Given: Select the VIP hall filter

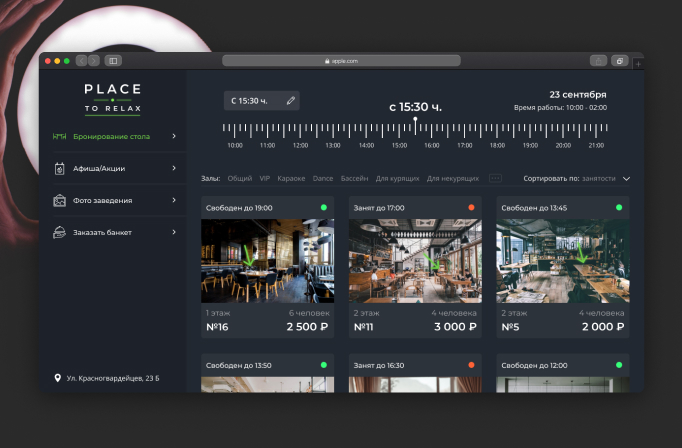Looking at the screenshot, I should click(264, 178).
